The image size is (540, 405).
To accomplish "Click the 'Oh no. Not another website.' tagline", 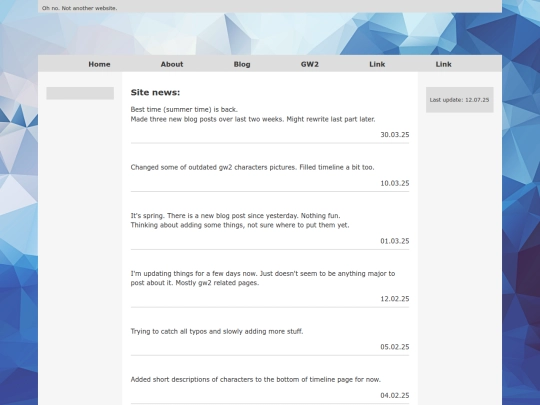I will (80, 8).
